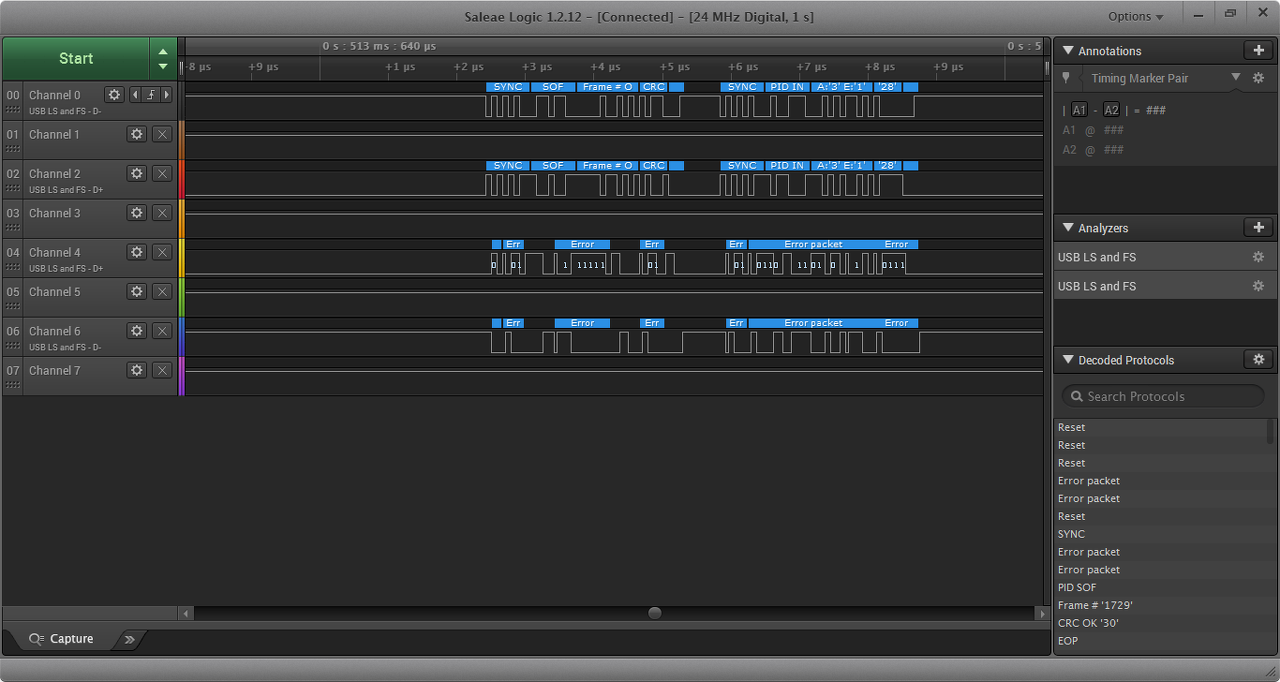Remove Channel 5 with its X button
Image resolution: width=1280 pixels, height=682 pixels.
click(162, 291)
